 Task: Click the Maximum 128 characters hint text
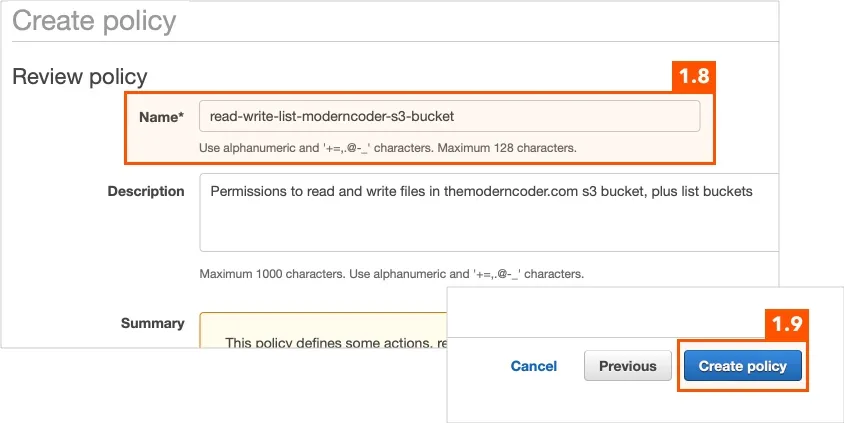(507, 148)
